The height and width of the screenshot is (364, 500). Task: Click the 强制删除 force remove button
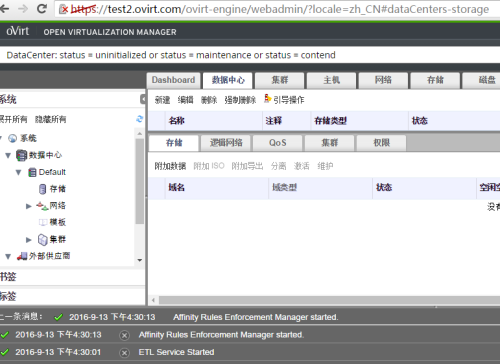point(240,100)
